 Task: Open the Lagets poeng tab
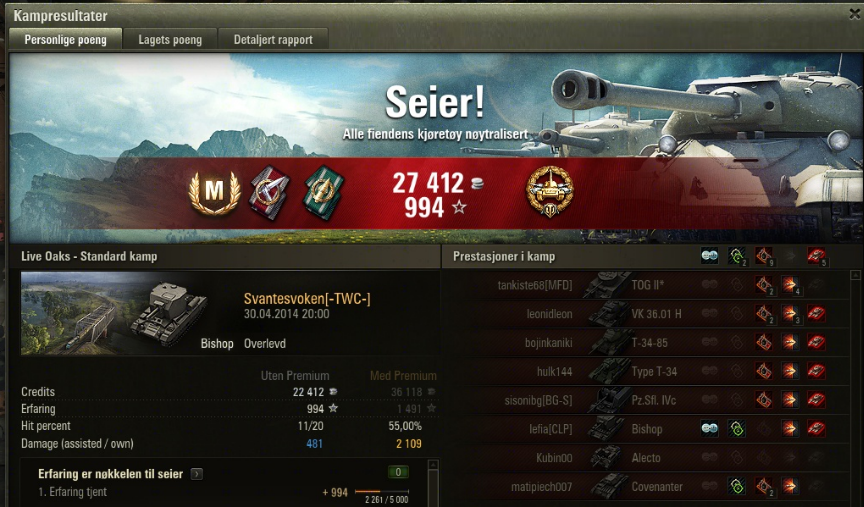170,40
